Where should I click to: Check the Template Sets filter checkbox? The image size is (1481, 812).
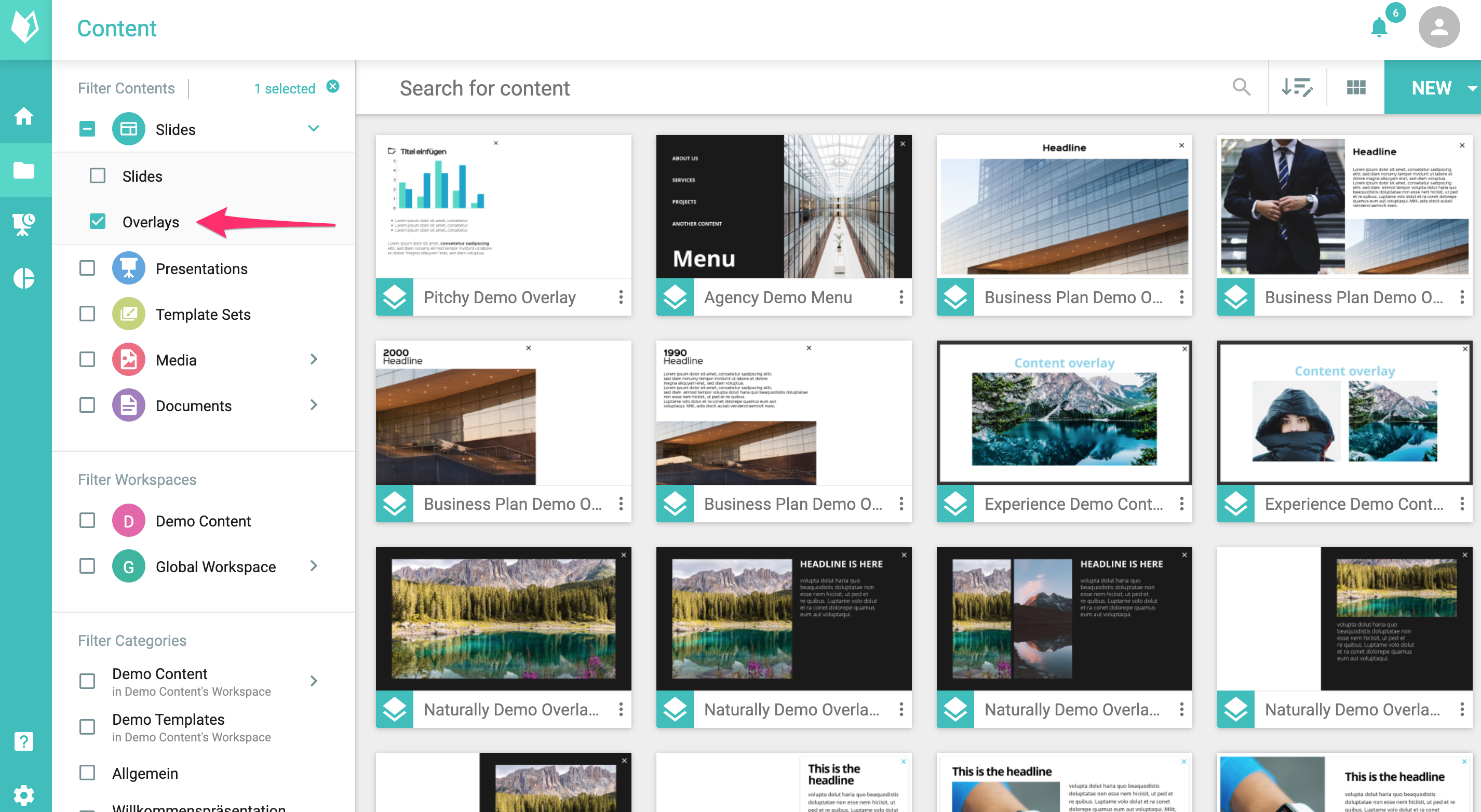[x=87, y=314]
